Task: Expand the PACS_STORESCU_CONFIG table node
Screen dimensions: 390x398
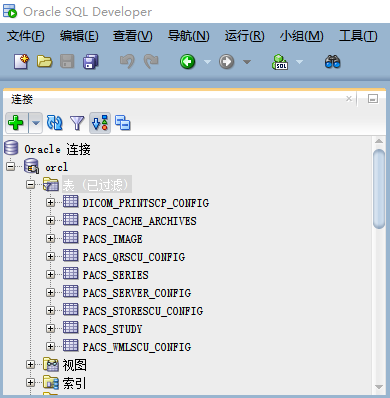Action: click(x=50, y=311)
